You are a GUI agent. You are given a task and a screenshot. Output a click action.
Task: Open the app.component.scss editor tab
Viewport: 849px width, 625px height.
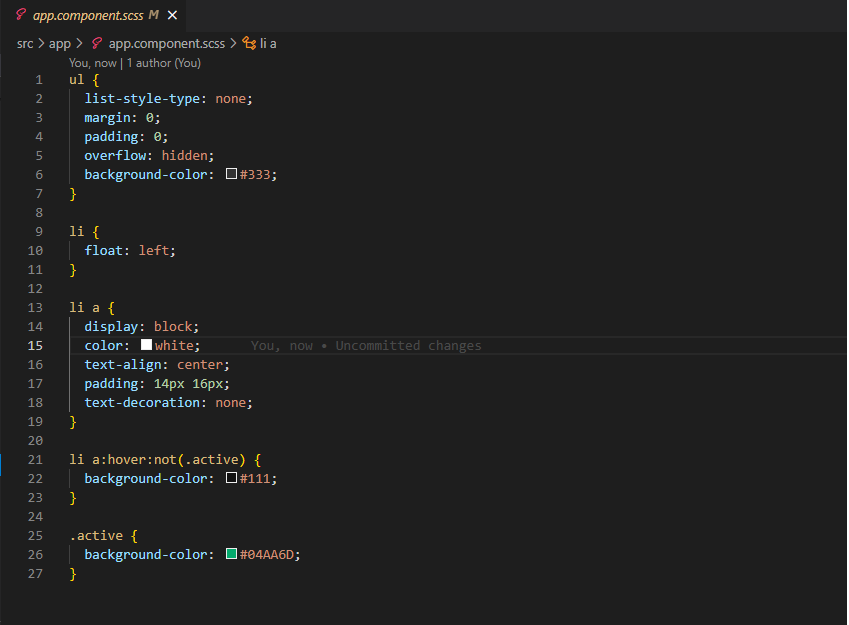coord(89,16)
